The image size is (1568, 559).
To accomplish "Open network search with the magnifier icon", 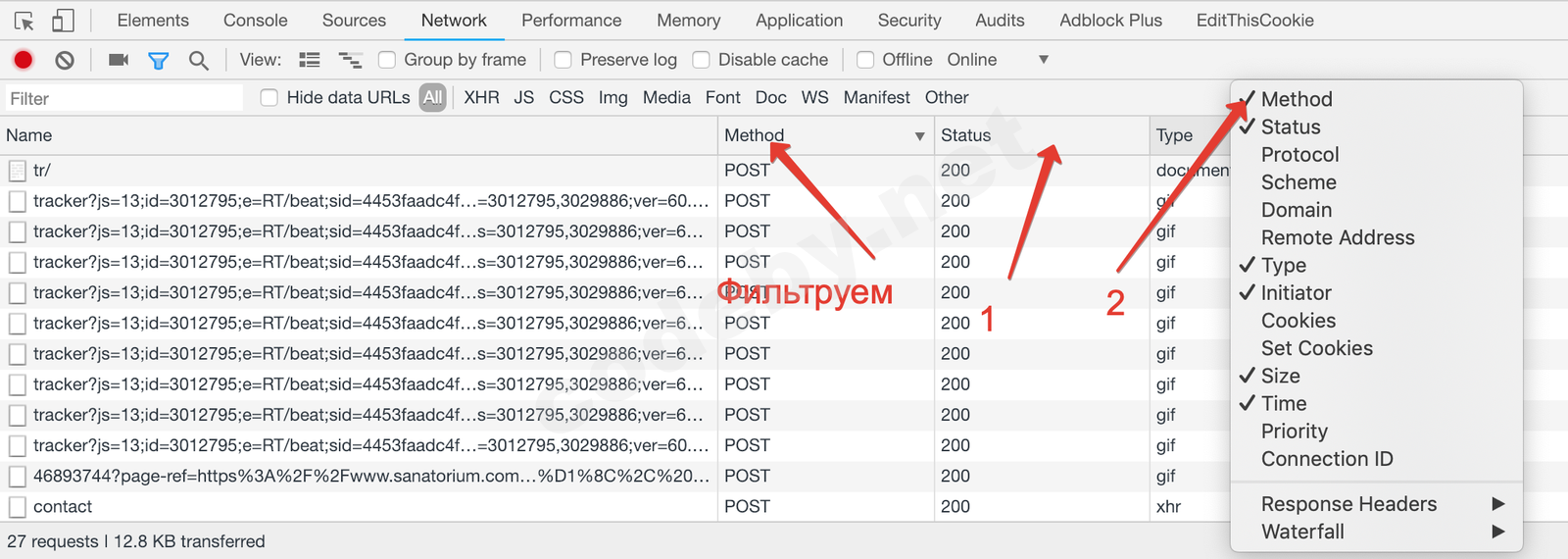I will click(198, 60).
